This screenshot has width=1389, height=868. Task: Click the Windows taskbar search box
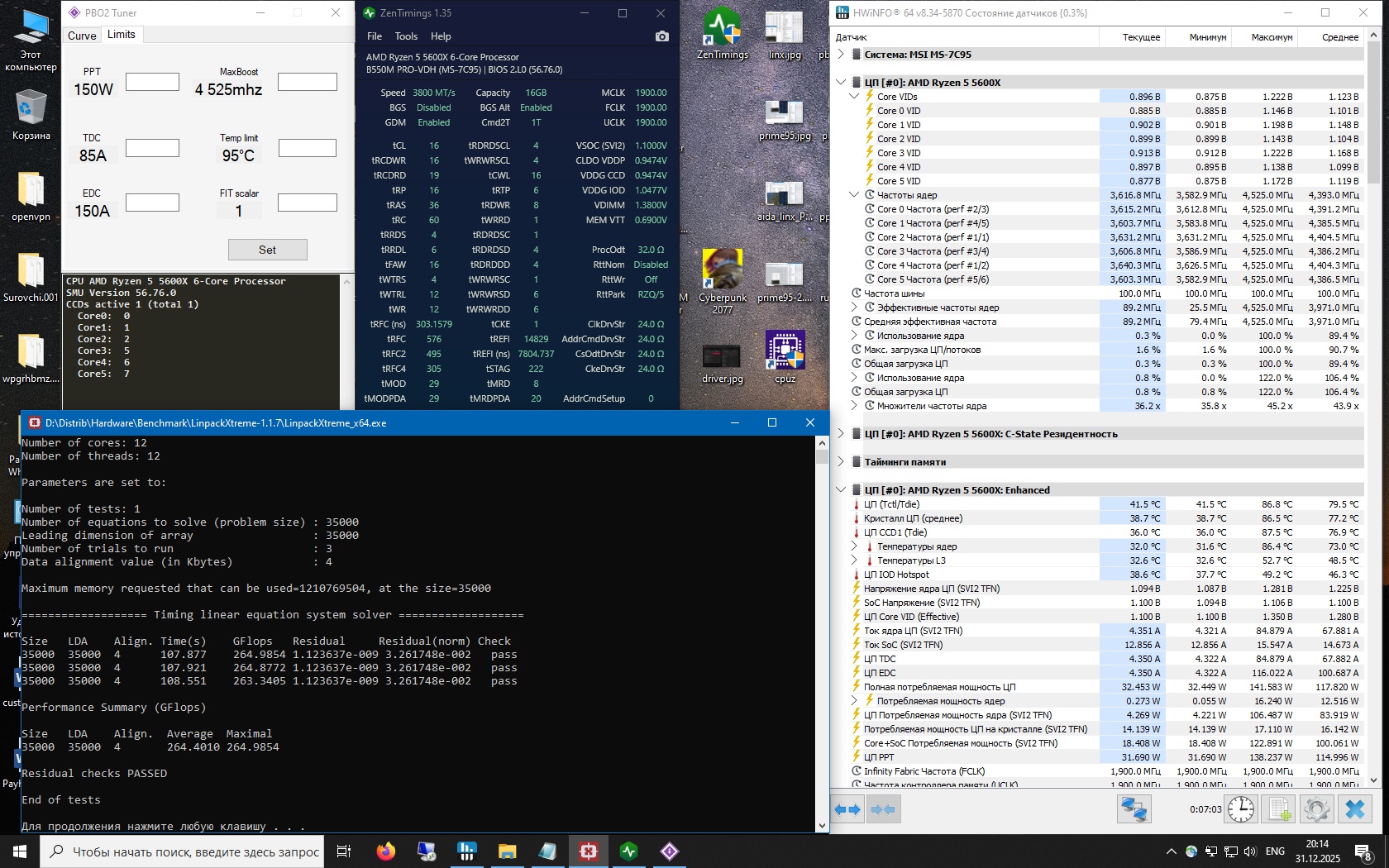[182, 851]
